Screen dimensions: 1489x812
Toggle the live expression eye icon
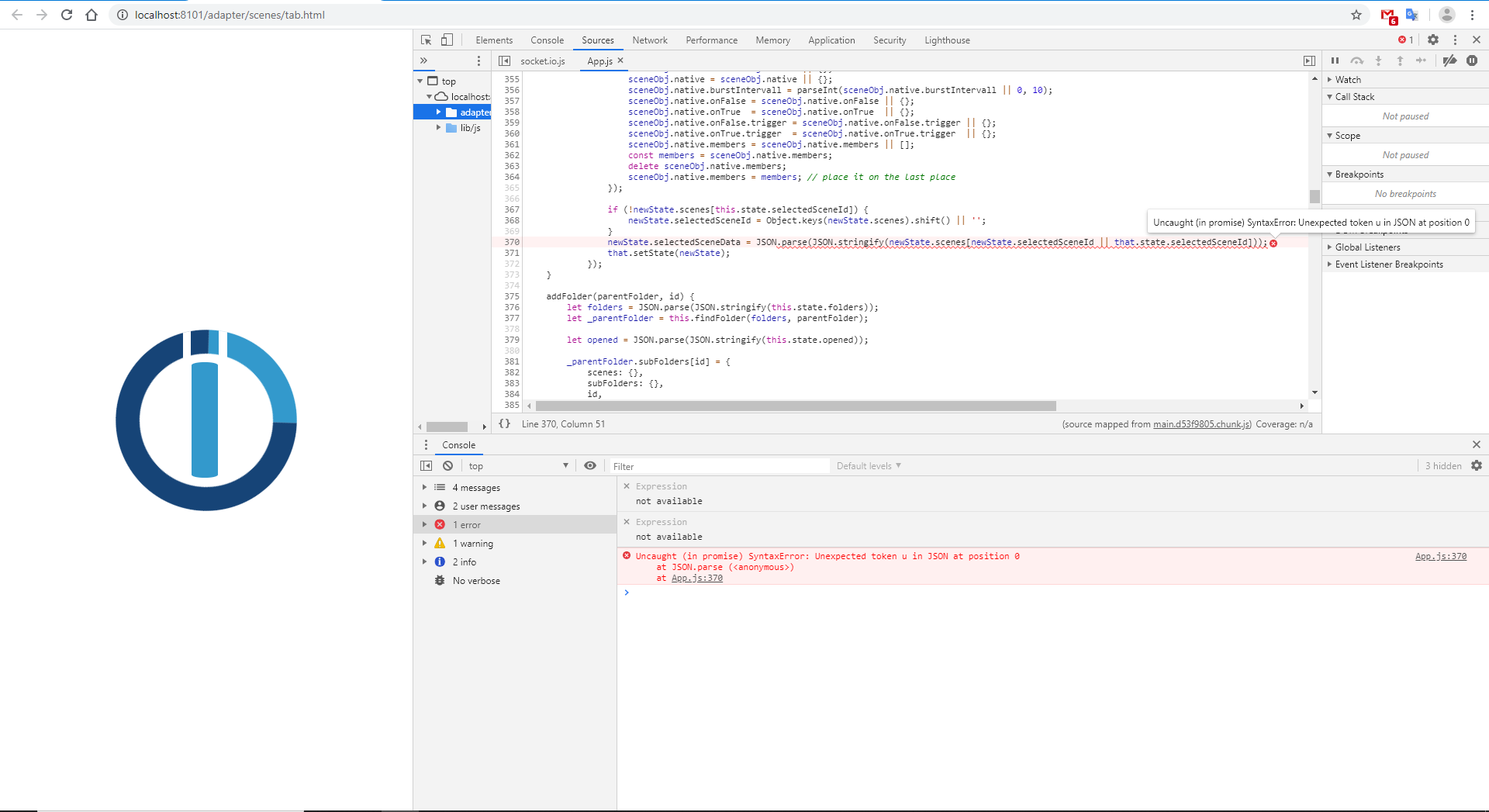pos(590,465)
